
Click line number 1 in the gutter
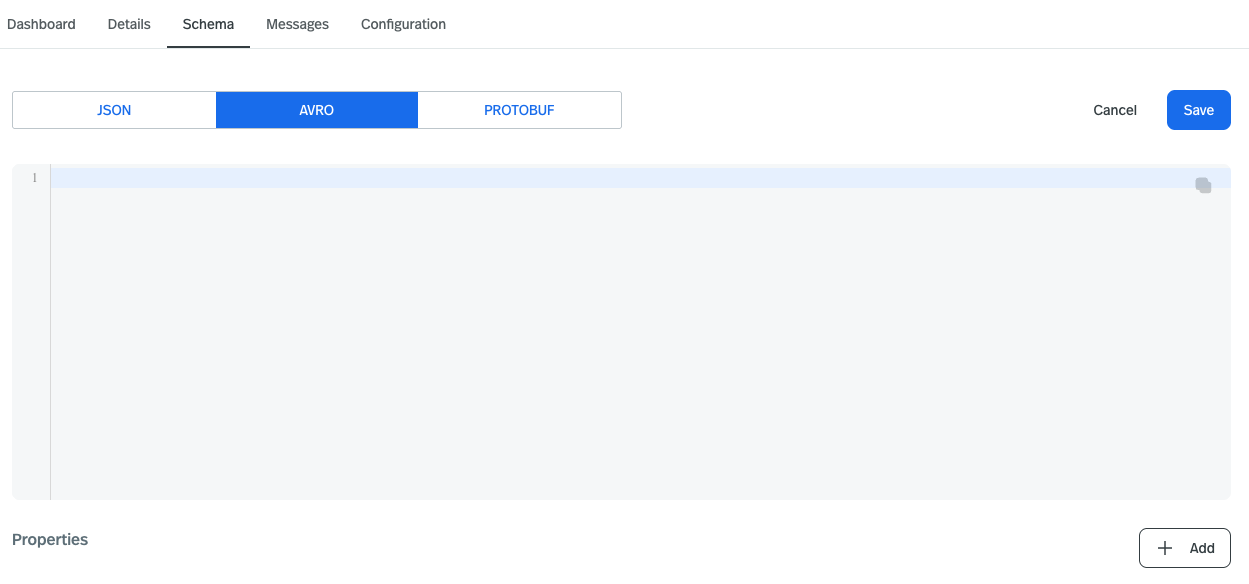coord(34,177)
